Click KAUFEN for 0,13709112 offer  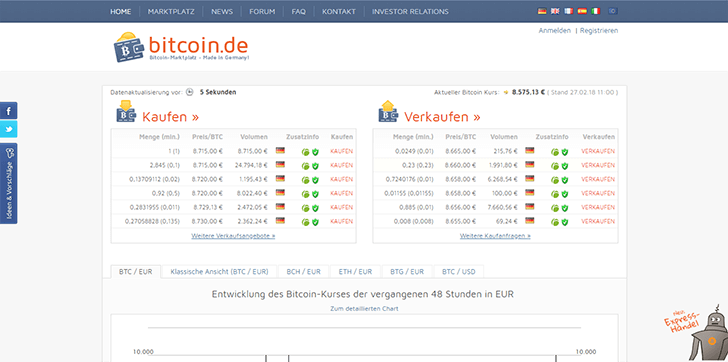pos(341,179)
